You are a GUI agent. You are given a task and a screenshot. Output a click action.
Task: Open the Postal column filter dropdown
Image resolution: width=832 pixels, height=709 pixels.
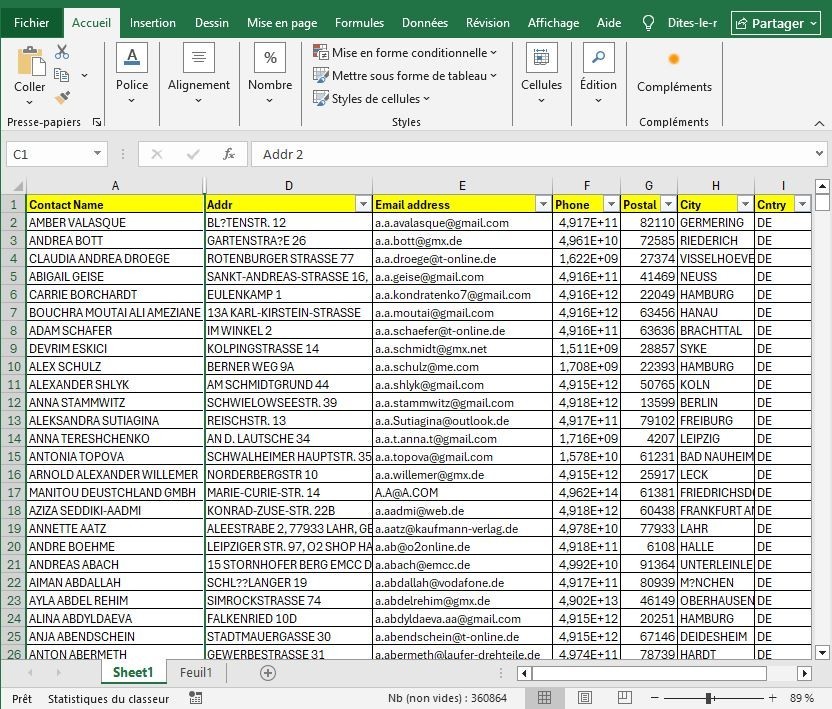tap(669, 204)
